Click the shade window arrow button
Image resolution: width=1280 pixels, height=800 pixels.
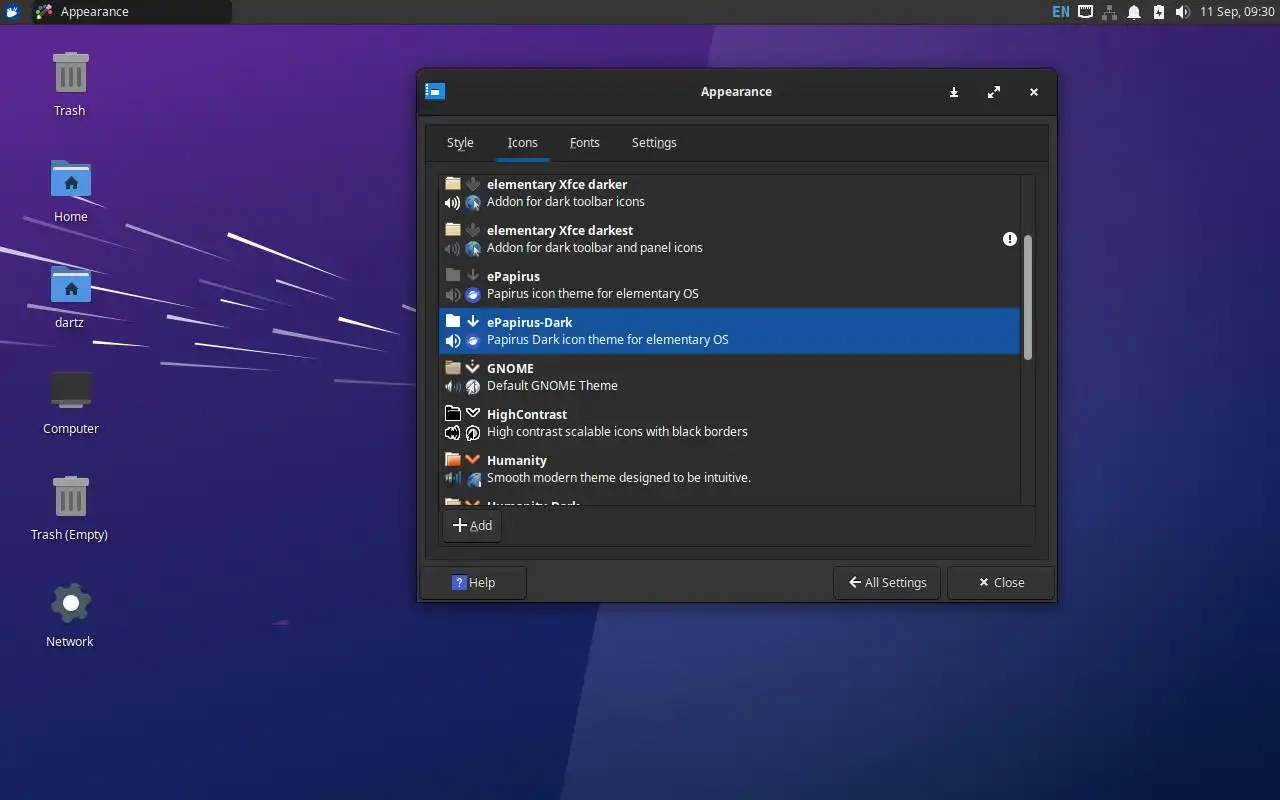(954, 92)
